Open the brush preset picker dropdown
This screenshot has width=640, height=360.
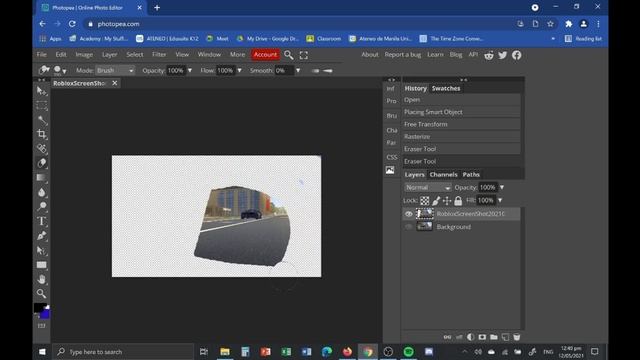pos(60,71)
